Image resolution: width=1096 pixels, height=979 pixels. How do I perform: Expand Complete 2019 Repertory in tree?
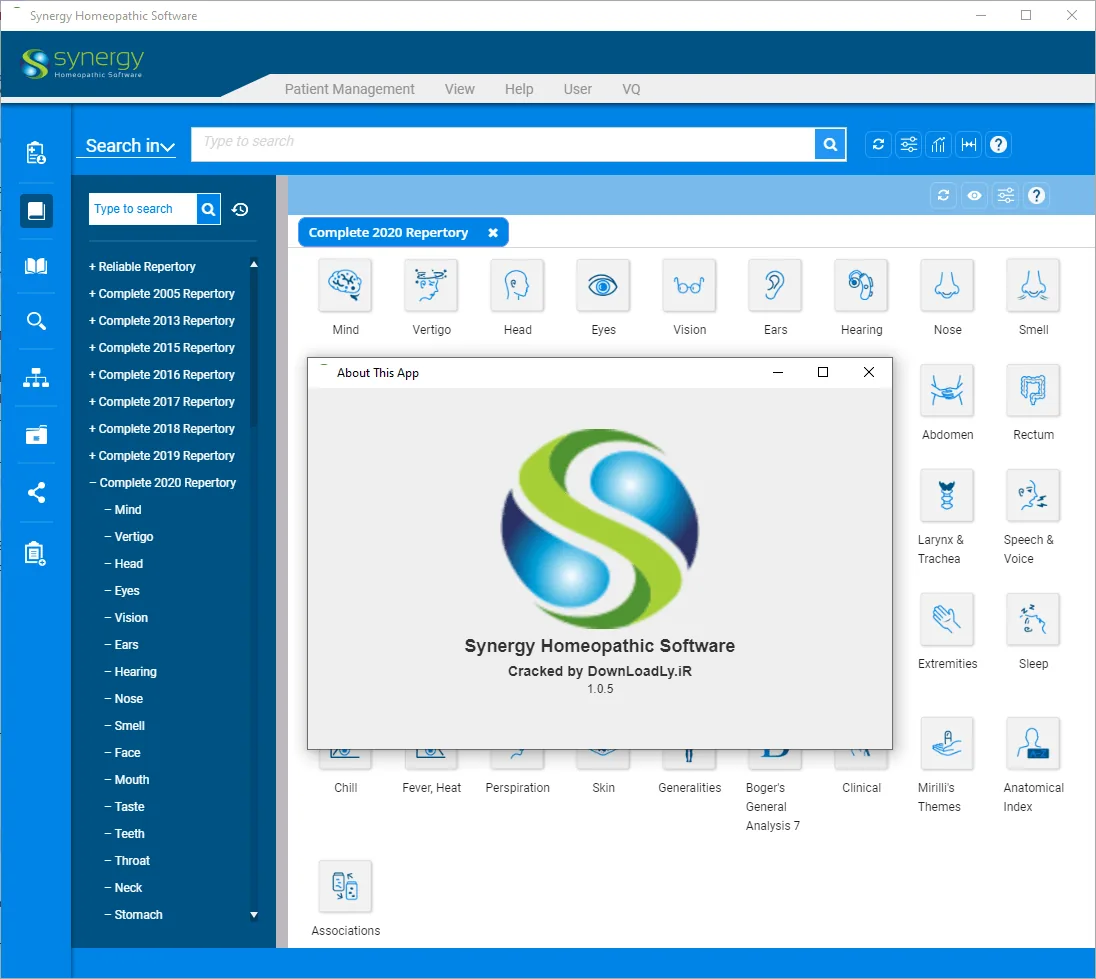point(161,456)
